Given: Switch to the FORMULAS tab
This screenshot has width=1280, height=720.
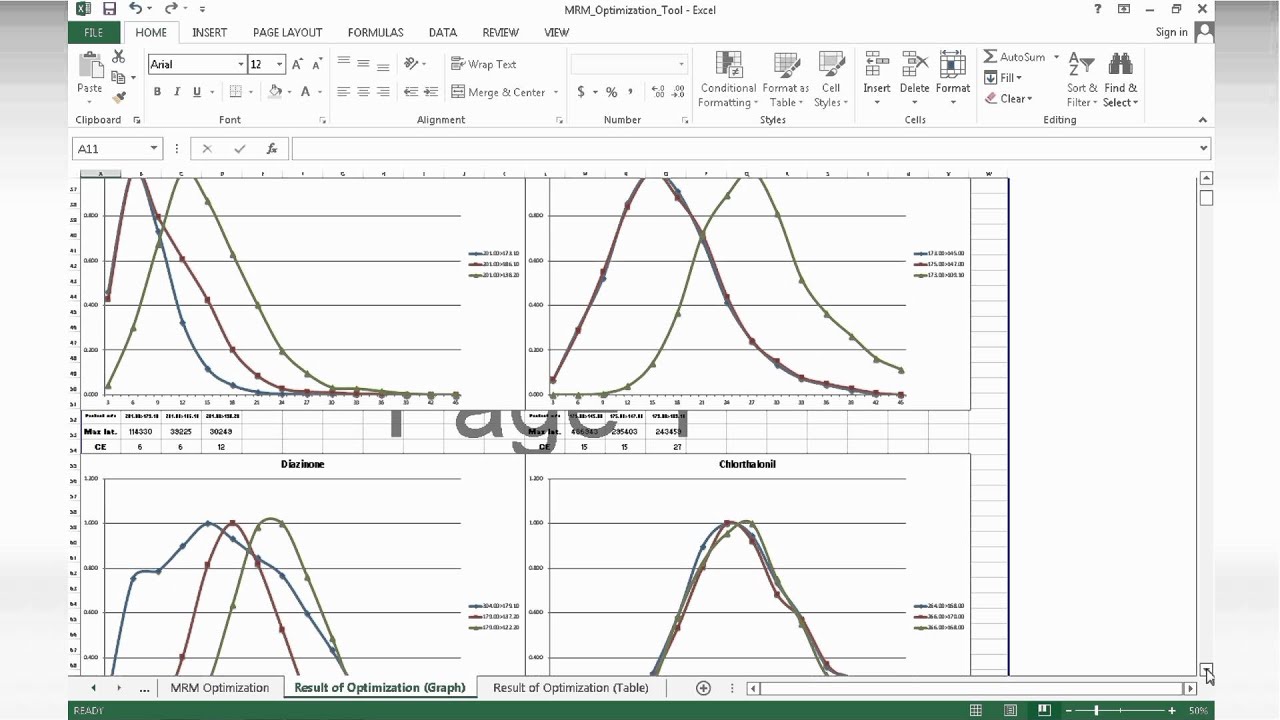Looking at the screenshot, I should pos(375,32).
